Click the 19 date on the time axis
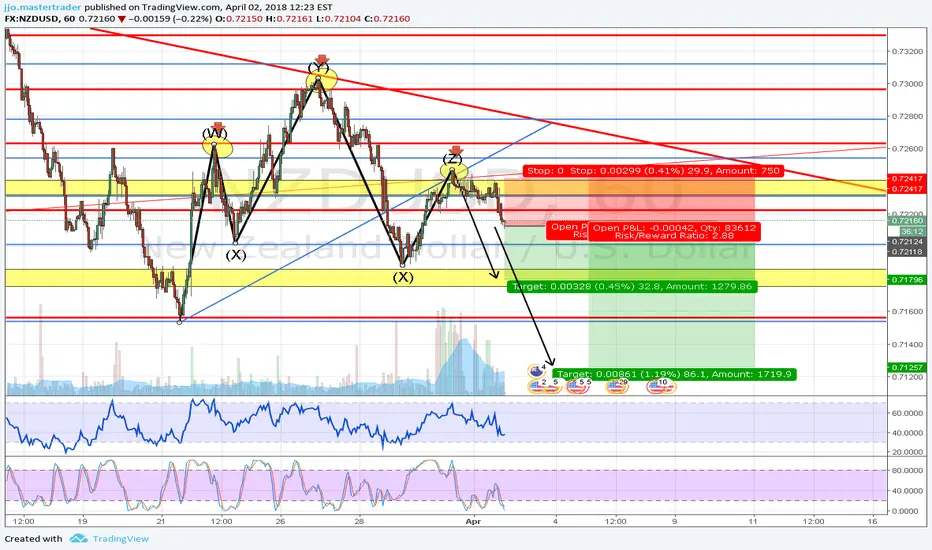 [x=83, y=521]
